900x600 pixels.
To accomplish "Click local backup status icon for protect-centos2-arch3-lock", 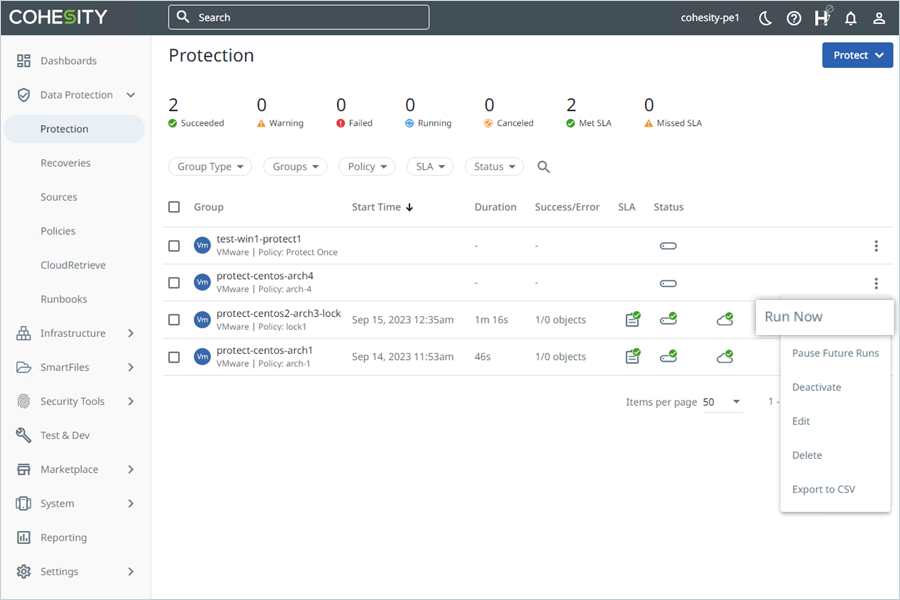I will point(668,319).
